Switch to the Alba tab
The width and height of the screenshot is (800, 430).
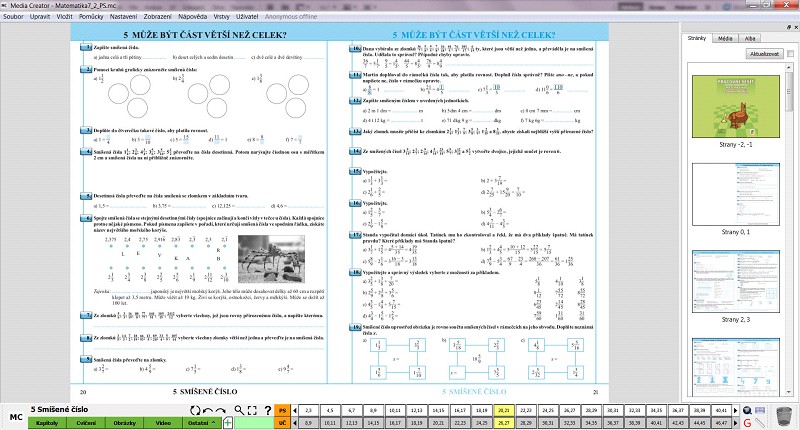[749, 38]
